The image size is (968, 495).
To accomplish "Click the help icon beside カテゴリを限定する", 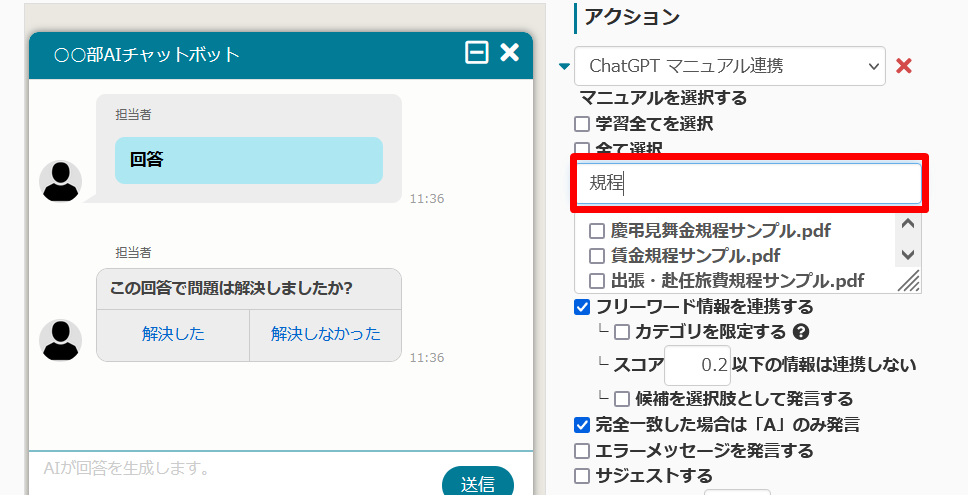I will point(800,332).
